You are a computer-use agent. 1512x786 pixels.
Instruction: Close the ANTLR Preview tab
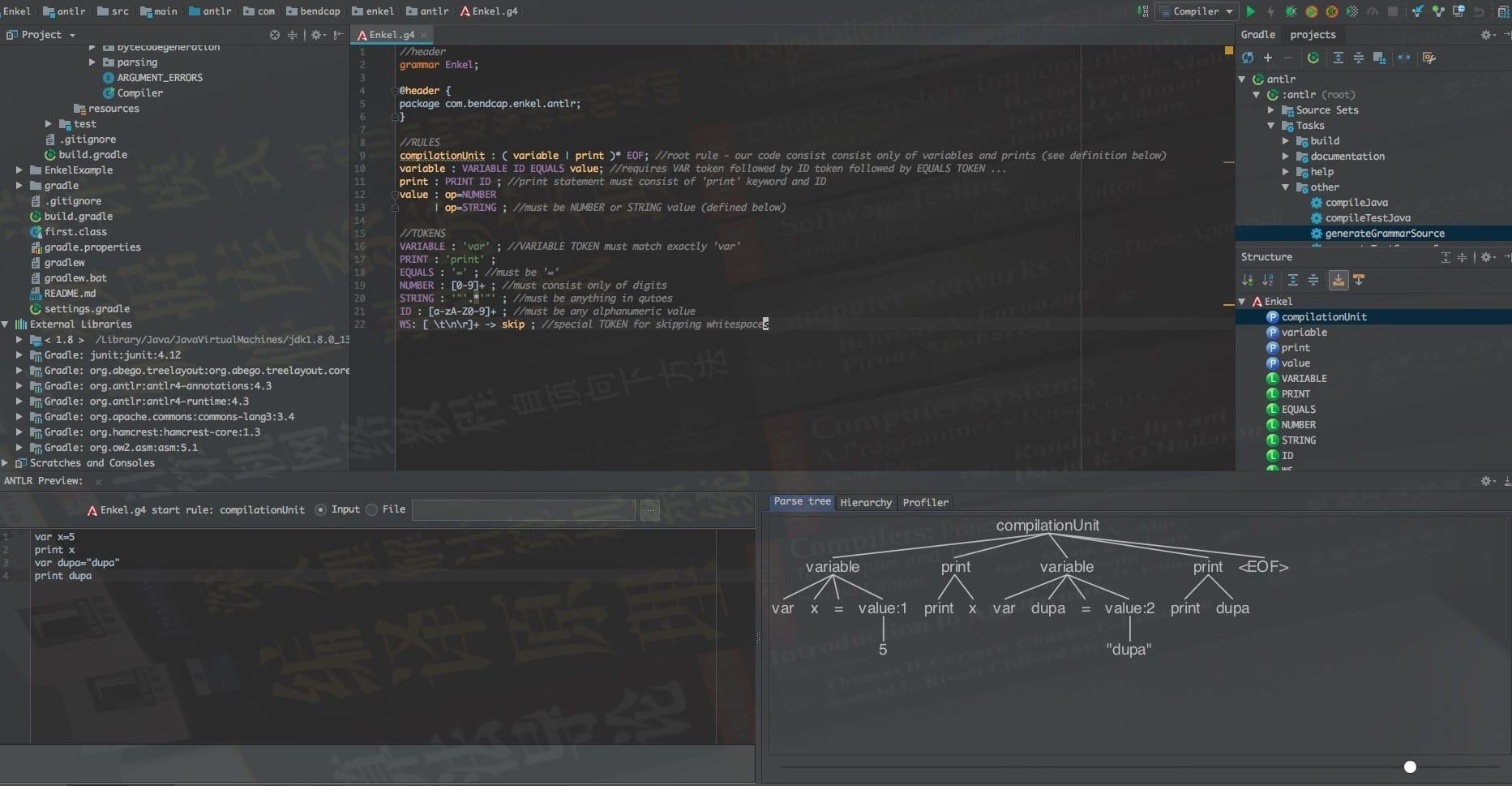98,482
